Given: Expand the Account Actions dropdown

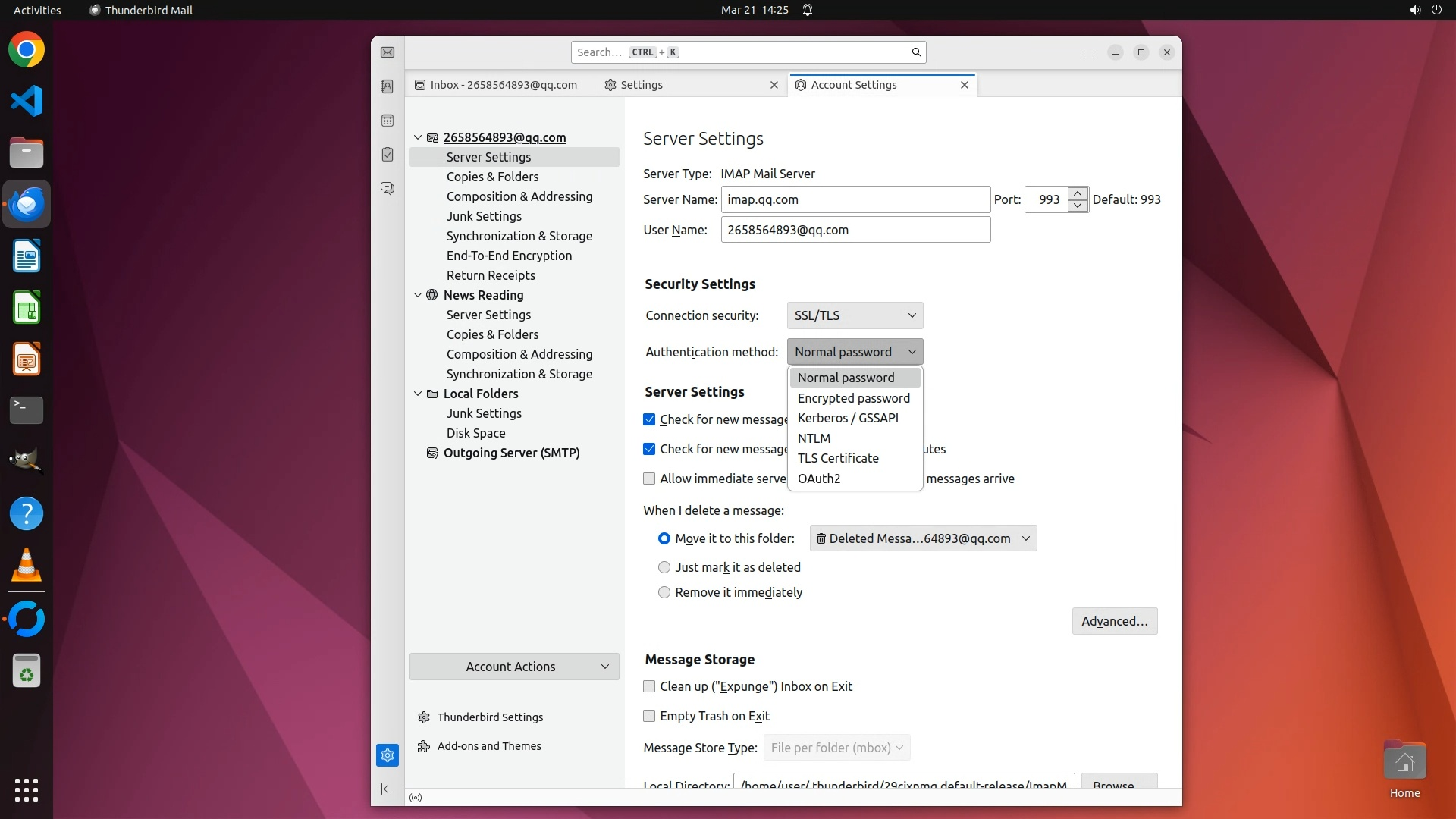Looking at the screenshot, I should (x=514, y=667).
